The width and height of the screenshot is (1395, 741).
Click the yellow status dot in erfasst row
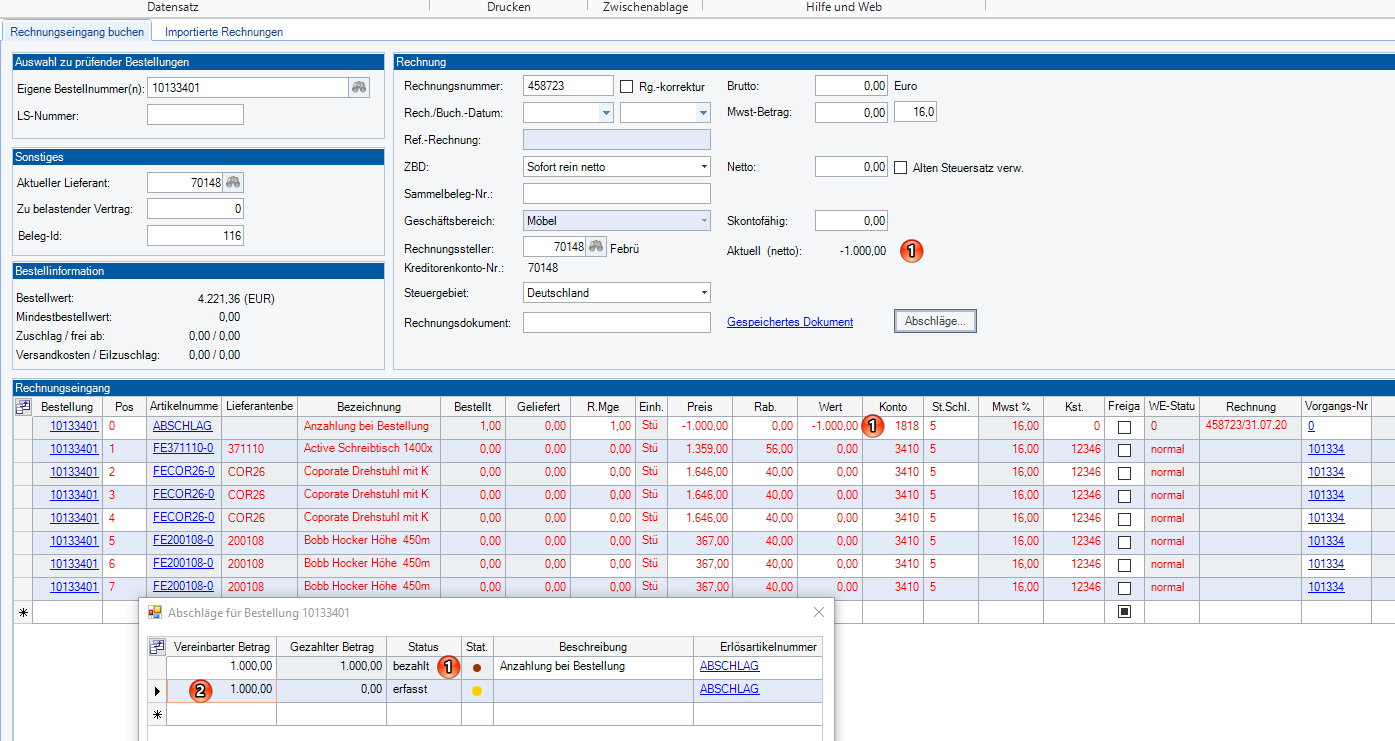pos(477,690)
